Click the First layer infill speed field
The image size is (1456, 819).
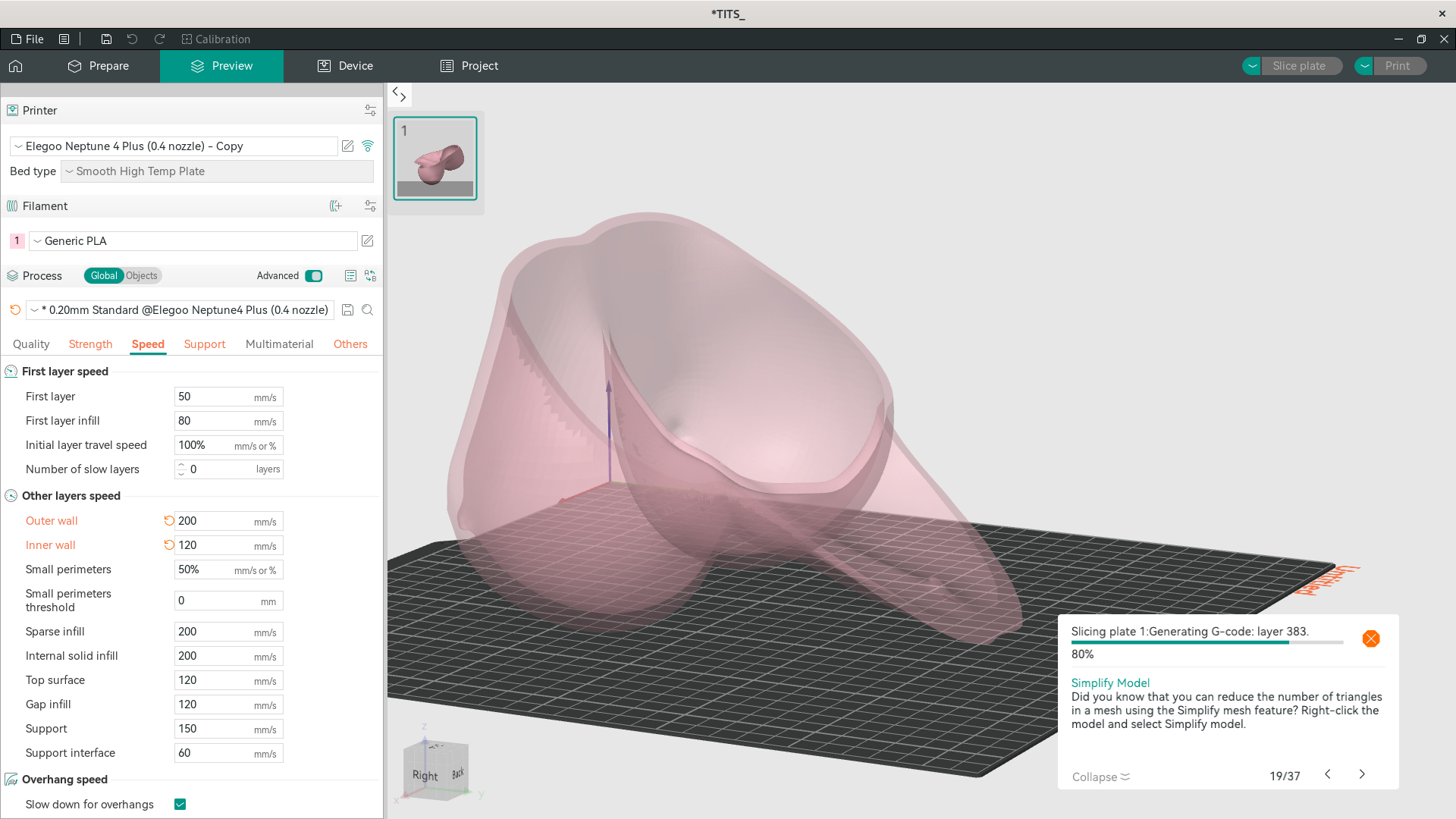[228, 421]
